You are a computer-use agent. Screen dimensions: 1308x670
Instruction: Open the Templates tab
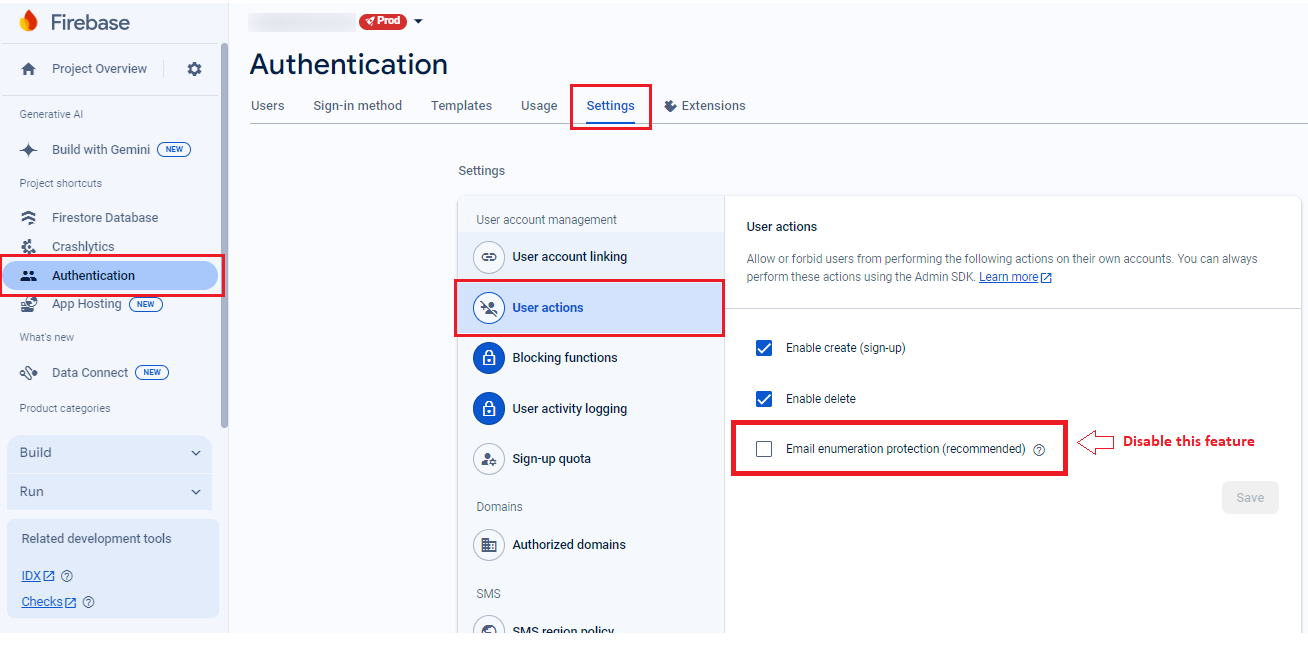click(461, 106)
